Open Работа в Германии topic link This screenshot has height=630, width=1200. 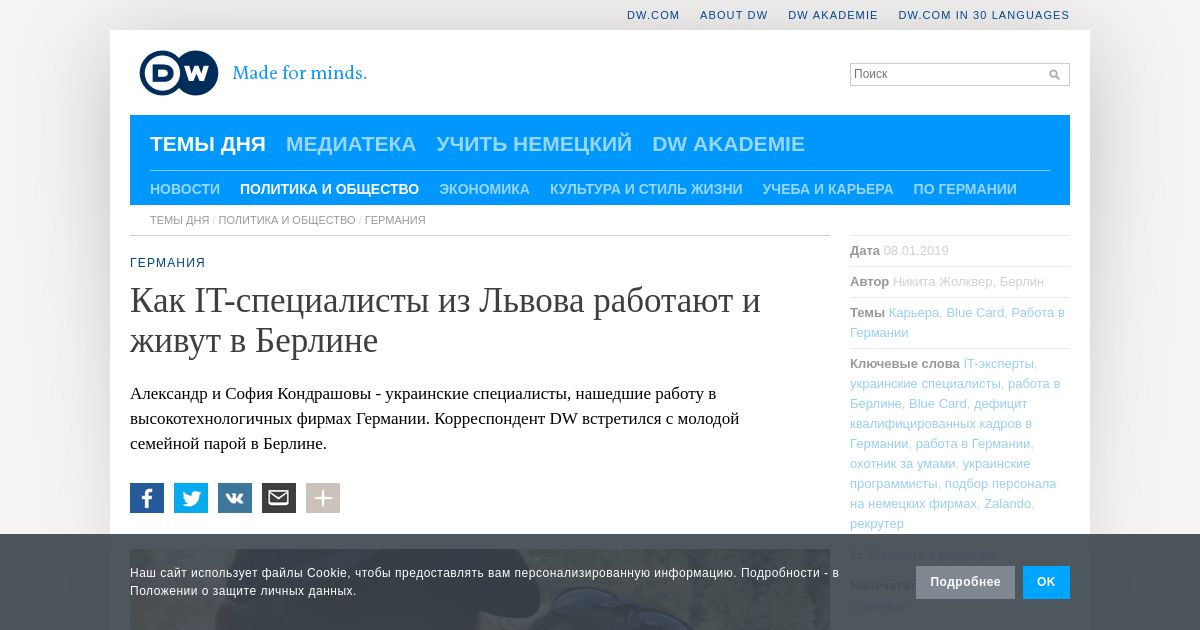957,323
